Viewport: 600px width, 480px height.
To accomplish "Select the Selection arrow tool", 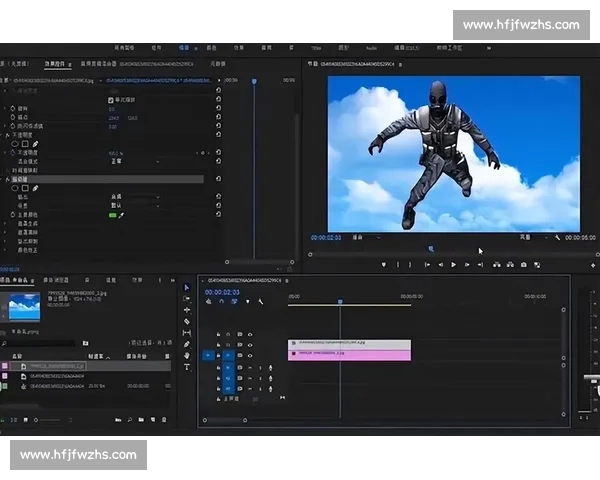I will click(x=187, y=287).
